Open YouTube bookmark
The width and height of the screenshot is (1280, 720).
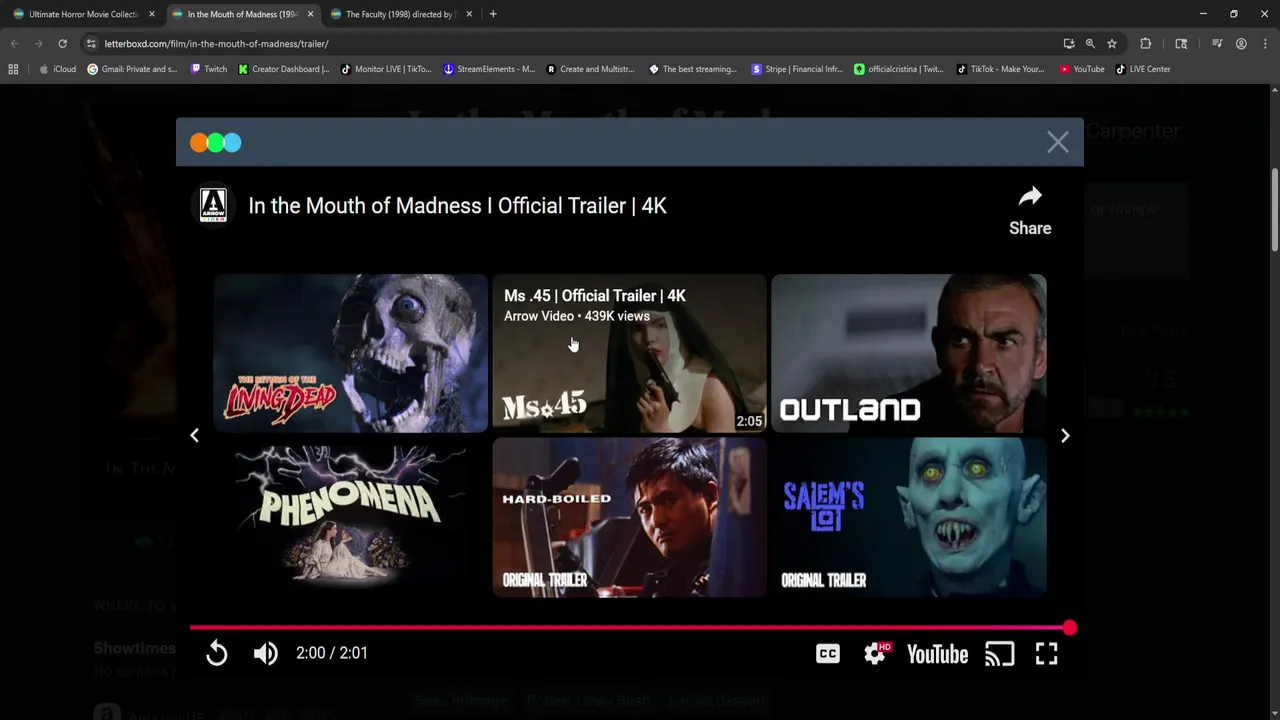(x=1082, y=69)
